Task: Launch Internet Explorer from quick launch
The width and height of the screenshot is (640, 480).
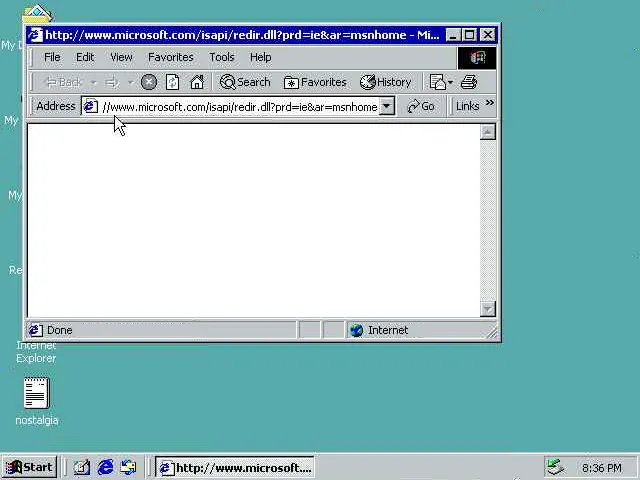Action: point(106,467)
